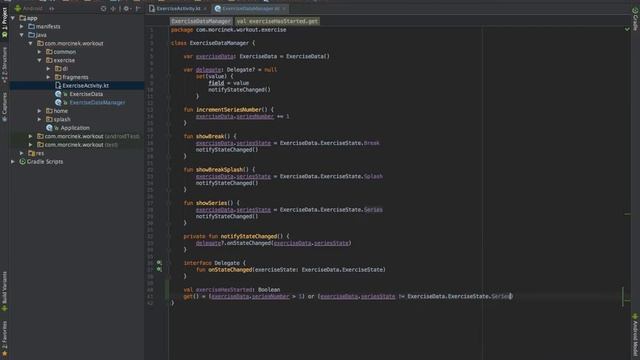
Task: Click the green inspection checkmark indicator
Action: pyautogui.click(x=627, y=29)
